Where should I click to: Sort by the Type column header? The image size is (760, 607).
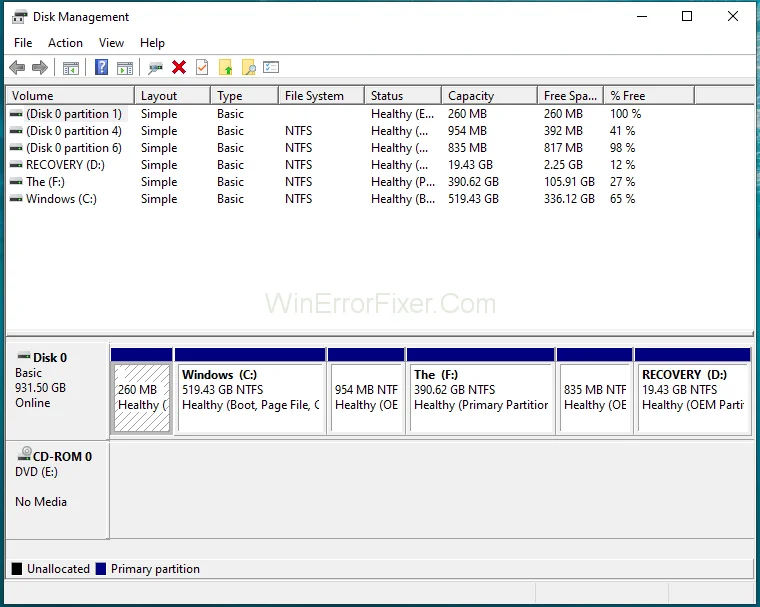pyautogui.click(x=245, y=96)
